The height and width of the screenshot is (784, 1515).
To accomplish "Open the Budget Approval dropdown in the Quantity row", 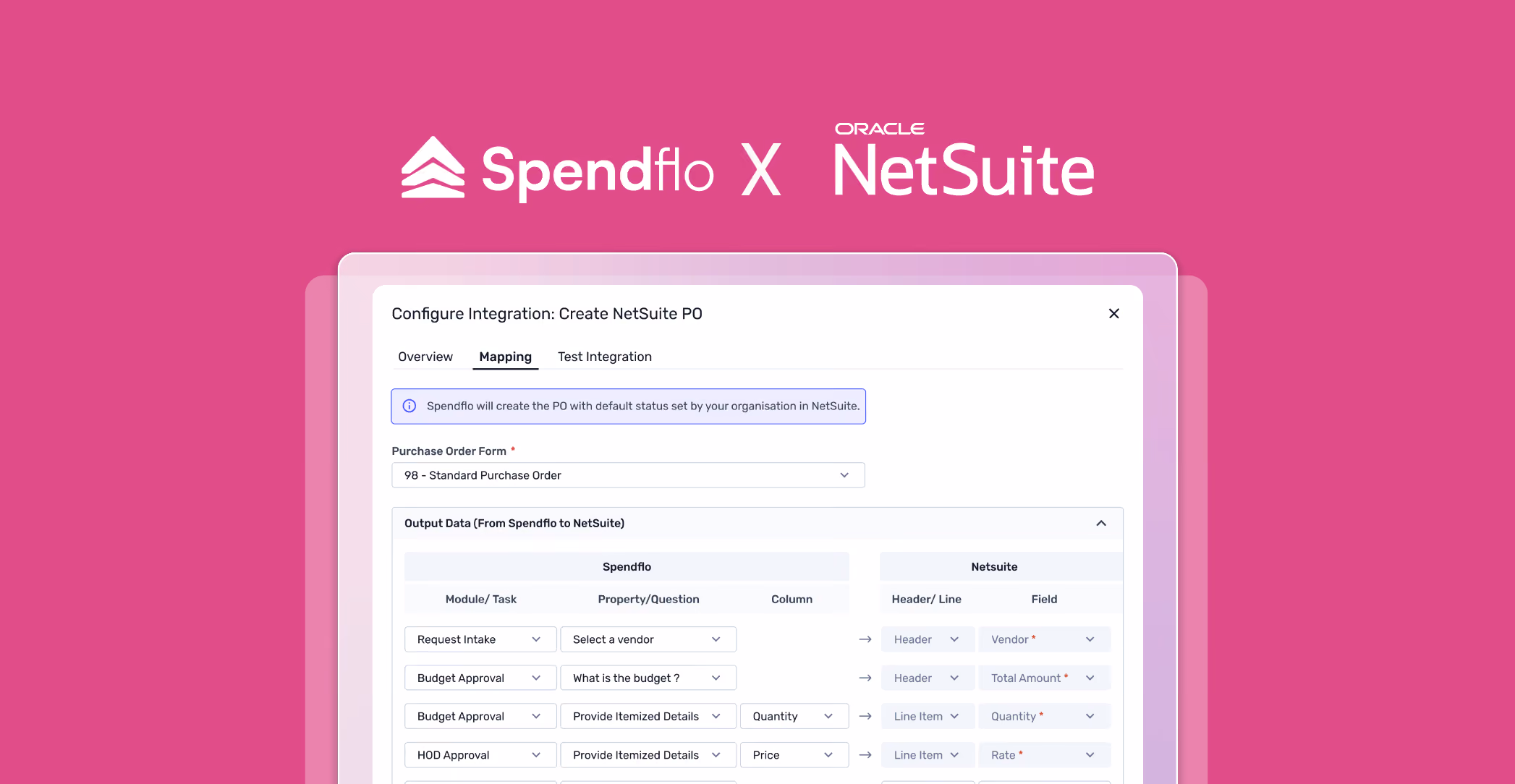I will point(480,716).
